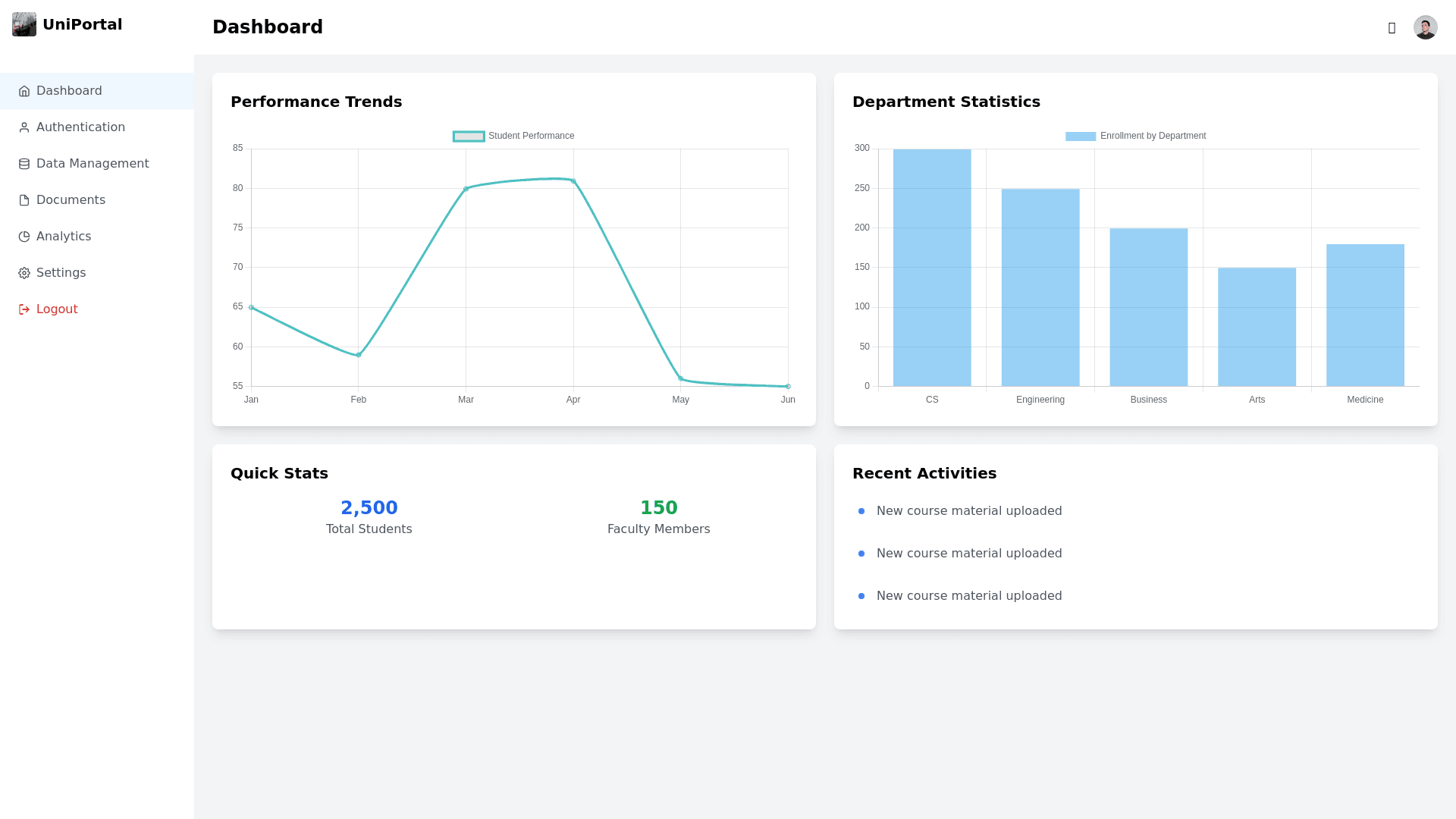The image size is (1456, 819).
Task: Go to the Data Management menu item
Action: pos(93,164)
